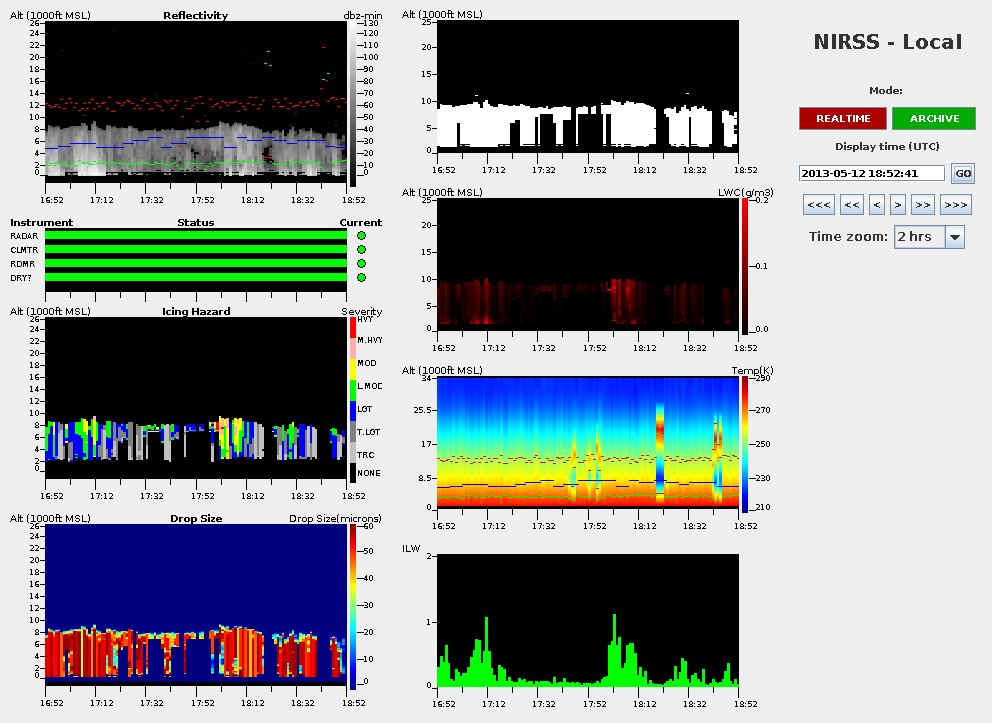Click the Reflectivity radar plot
The image size is (992, 723).
pos(197,101)
